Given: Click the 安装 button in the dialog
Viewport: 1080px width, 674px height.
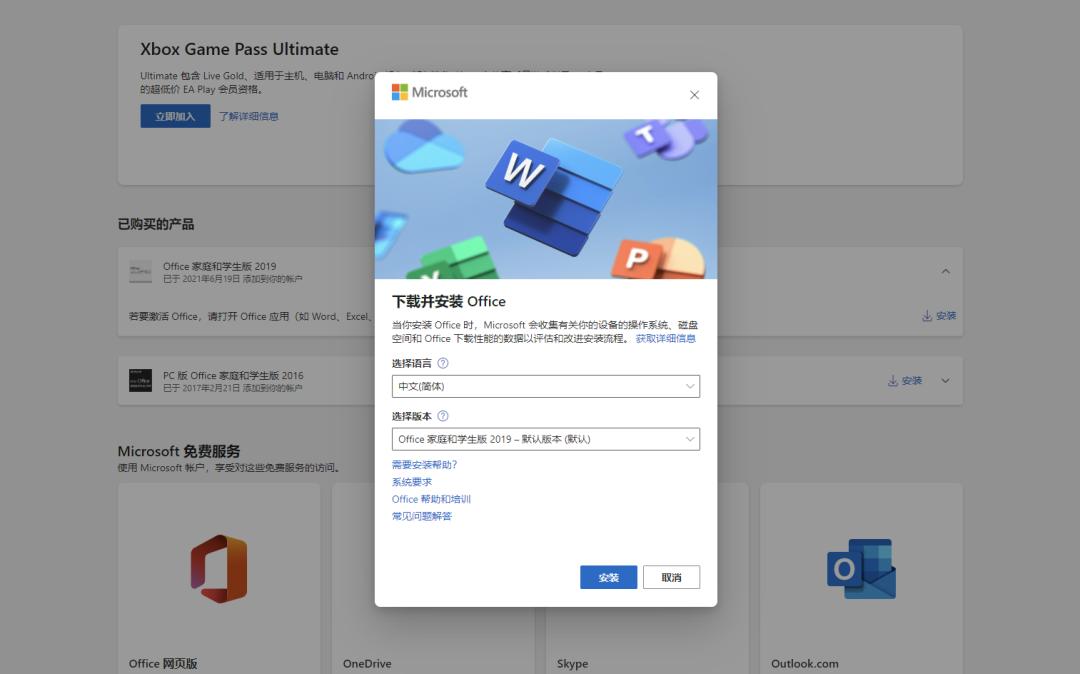Looking at the screenshot, I should click(608, 577).
